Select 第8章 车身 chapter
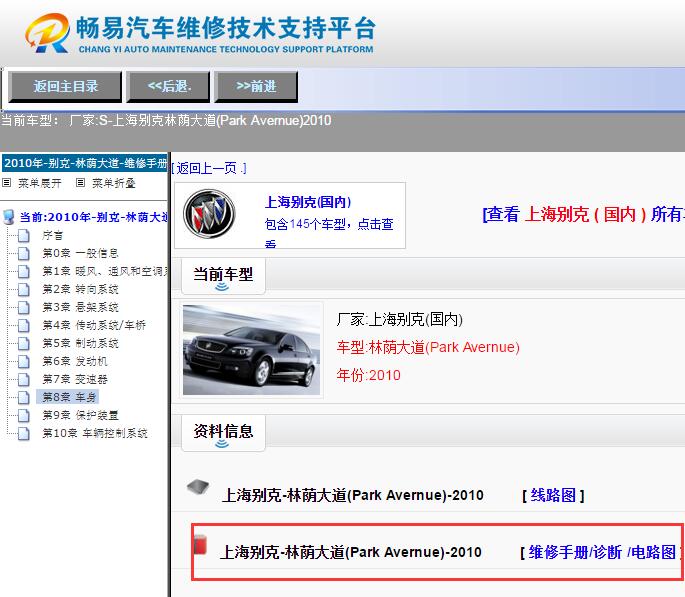 (69, 397)
